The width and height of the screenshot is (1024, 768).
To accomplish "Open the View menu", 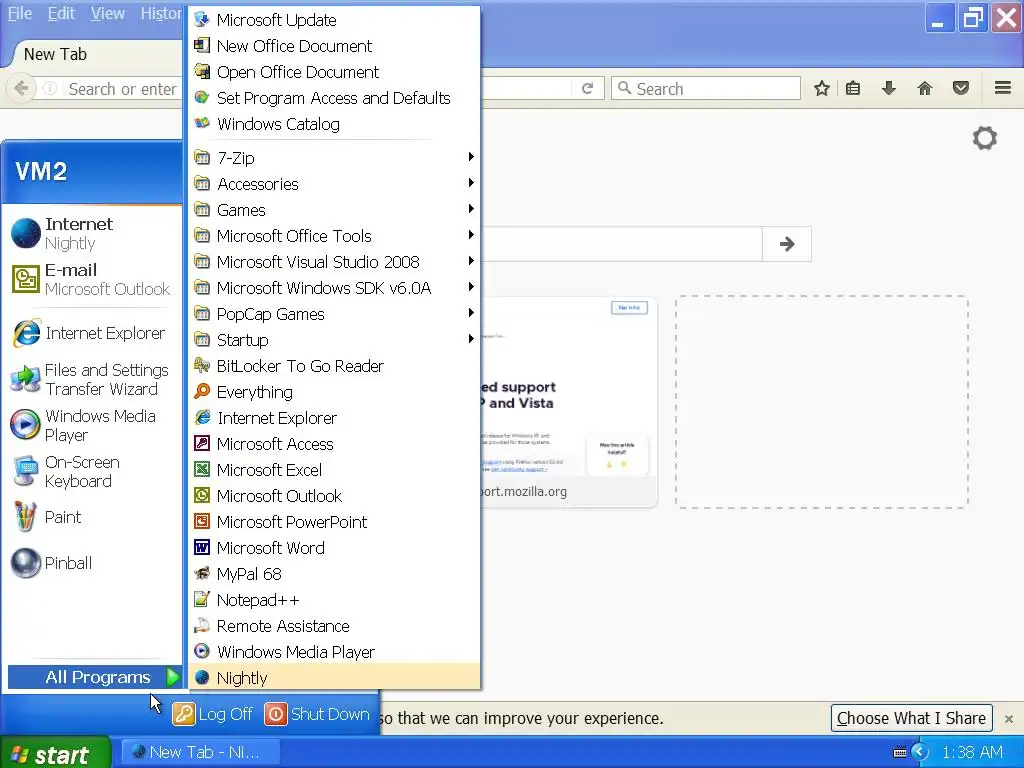I will pos(108,13).
